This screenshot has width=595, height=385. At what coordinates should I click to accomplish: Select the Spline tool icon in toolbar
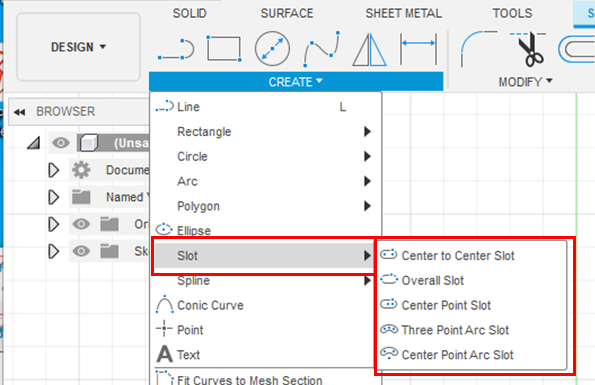click(x=321, y=49)
